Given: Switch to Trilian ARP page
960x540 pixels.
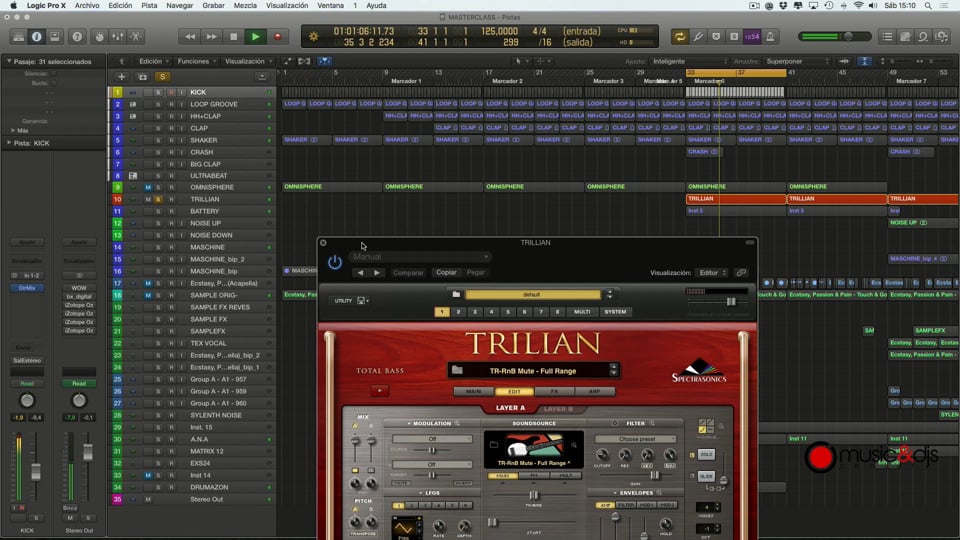Looking at the screenshot, I should (594, 391).
